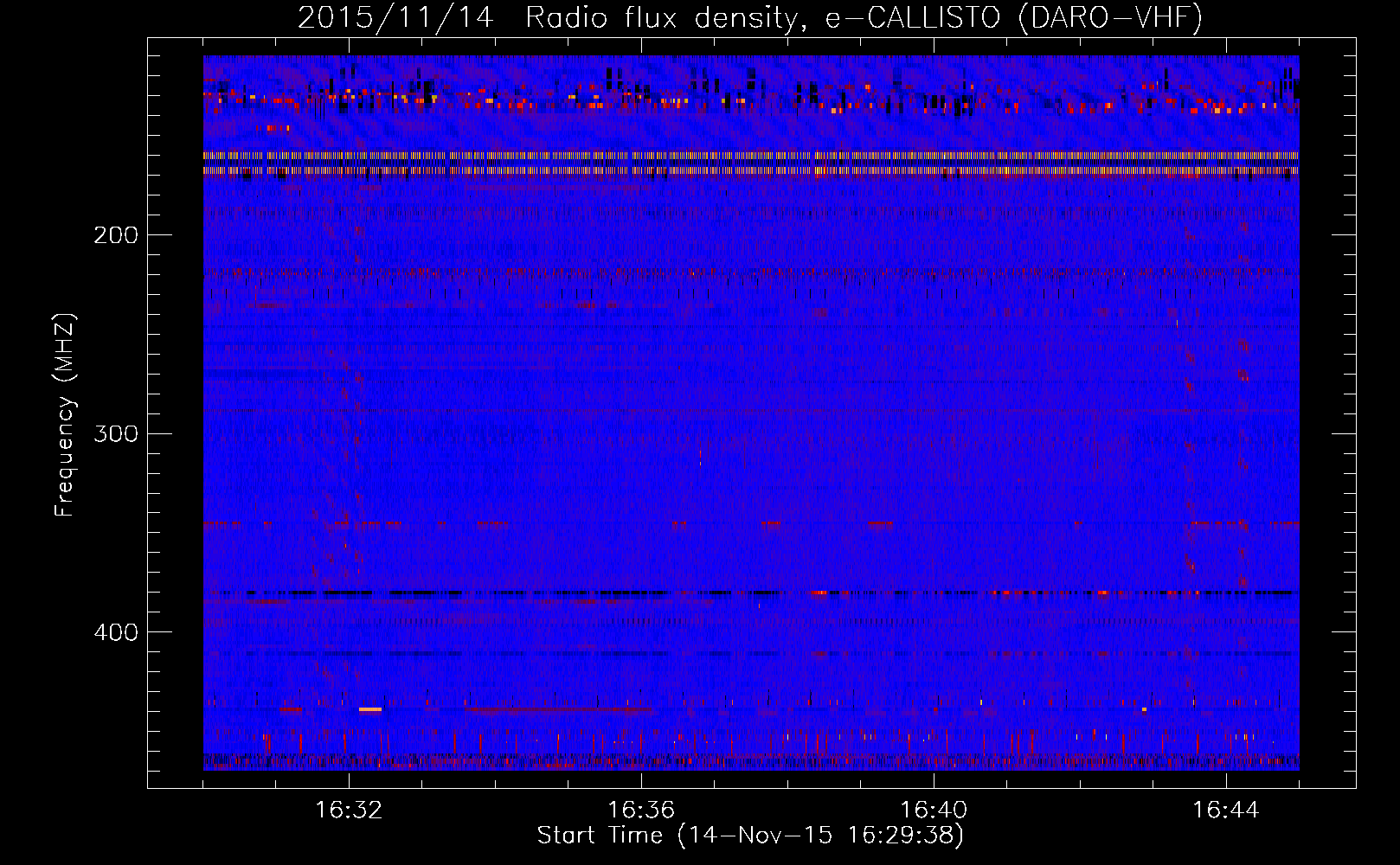The width and height of the screenshot is (1400, 865).
Task: Click the 16:32 time tick label
Action: pos(349,811)
